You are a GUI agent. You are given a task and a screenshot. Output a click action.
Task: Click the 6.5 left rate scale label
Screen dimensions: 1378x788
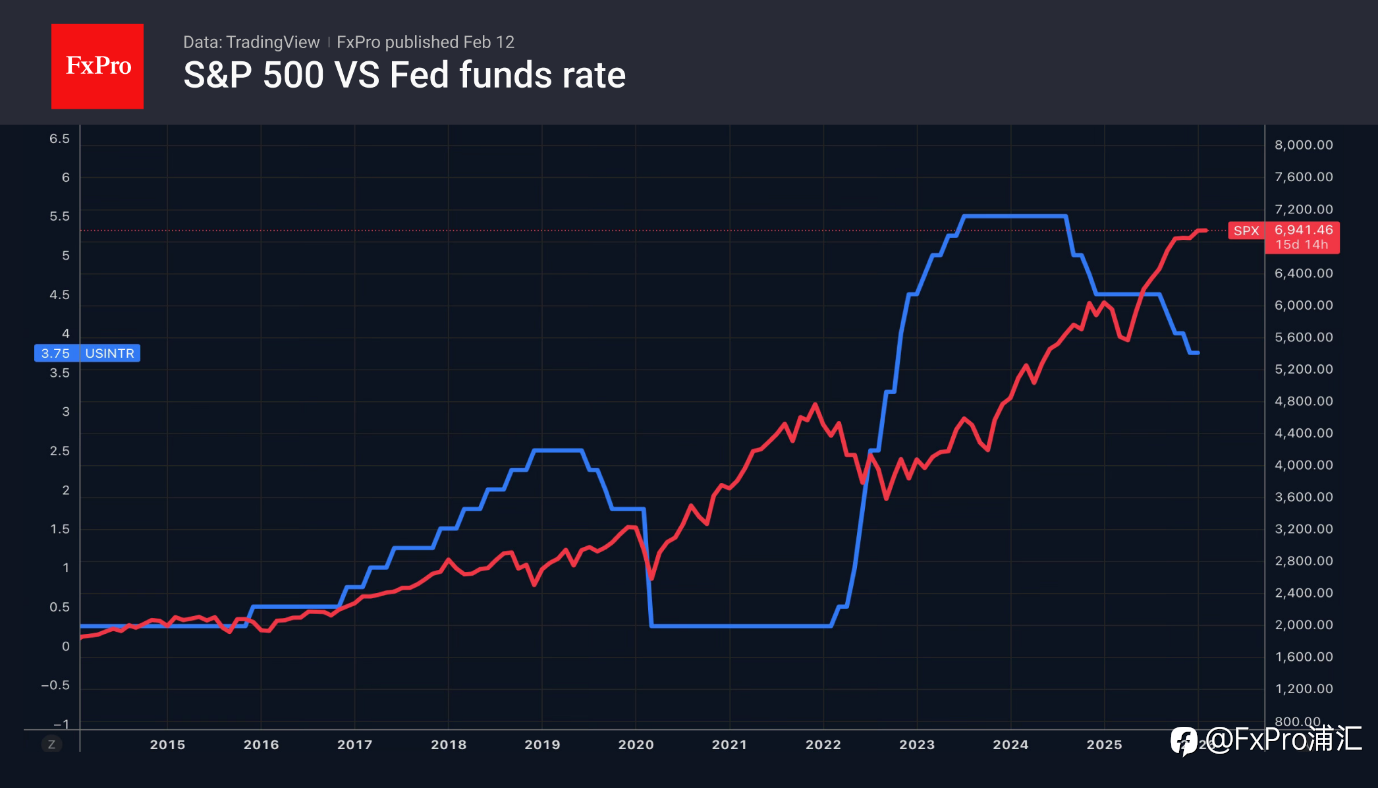click(60, 139)
